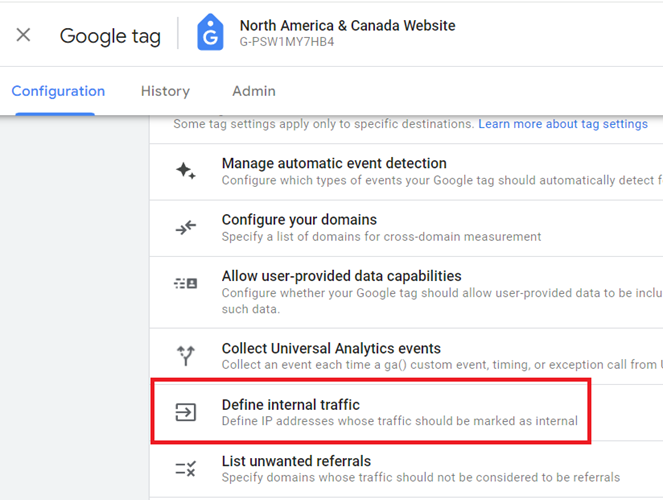Follow the Learn more about tag settings link
Image resolution: width=663 pixels, height=500 pixels.
click(x=563, y=124)
